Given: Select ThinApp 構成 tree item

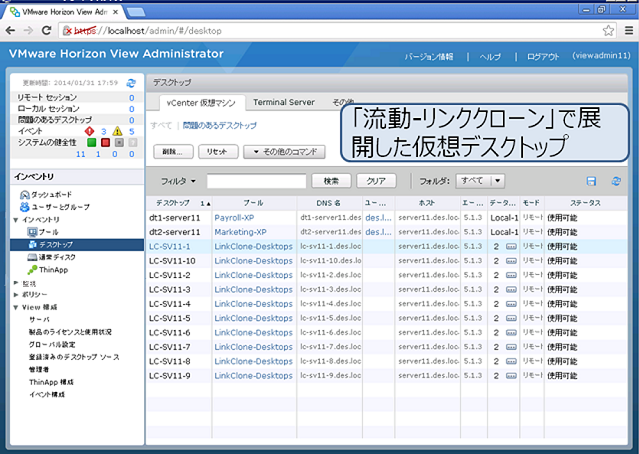Looking at the screenshot, I should 51,382.
